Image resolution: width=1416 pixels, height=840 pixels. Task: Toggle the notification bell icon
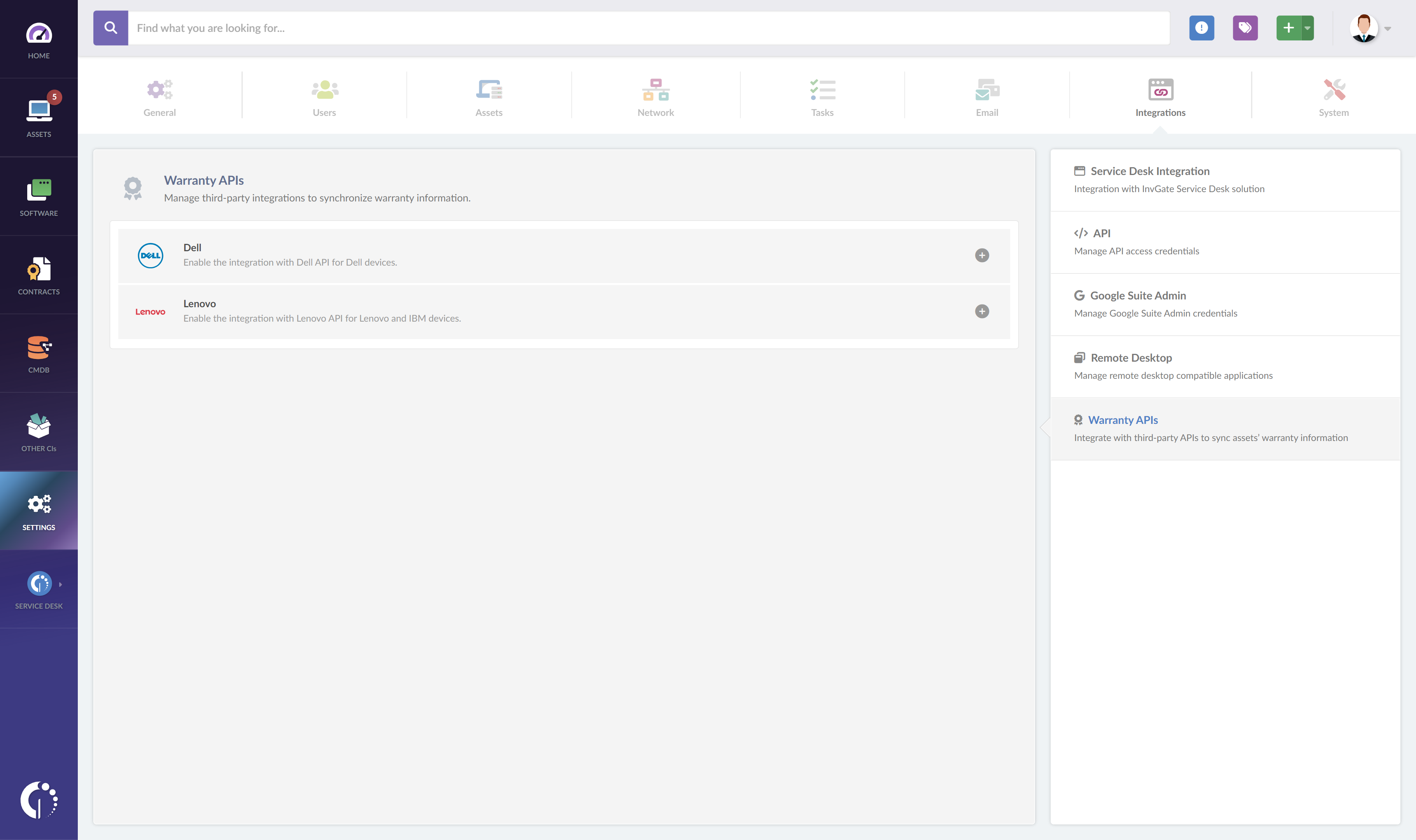[1201, 27]
